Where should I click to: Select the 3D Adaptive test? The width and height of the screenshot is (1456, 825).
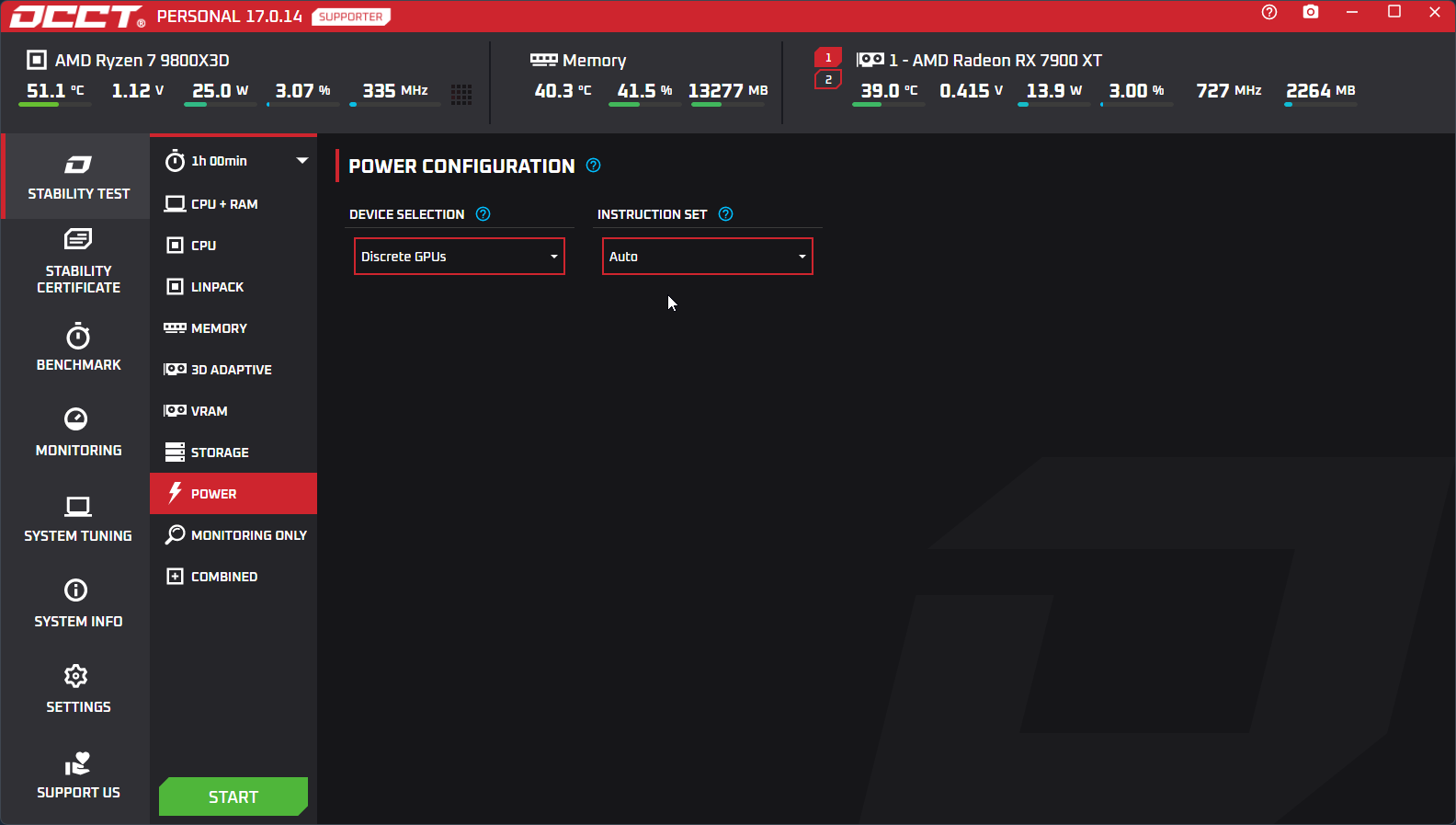point(233,370)
